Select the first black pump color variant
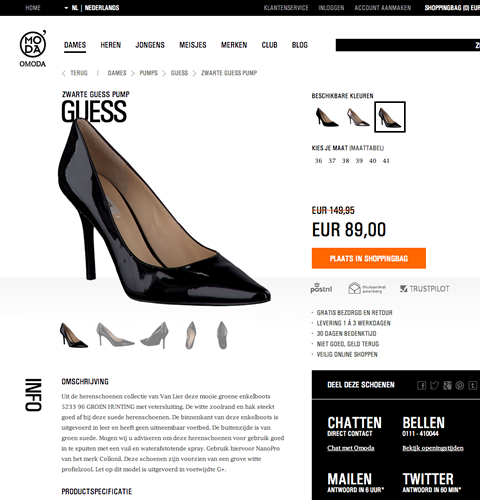 327,117
